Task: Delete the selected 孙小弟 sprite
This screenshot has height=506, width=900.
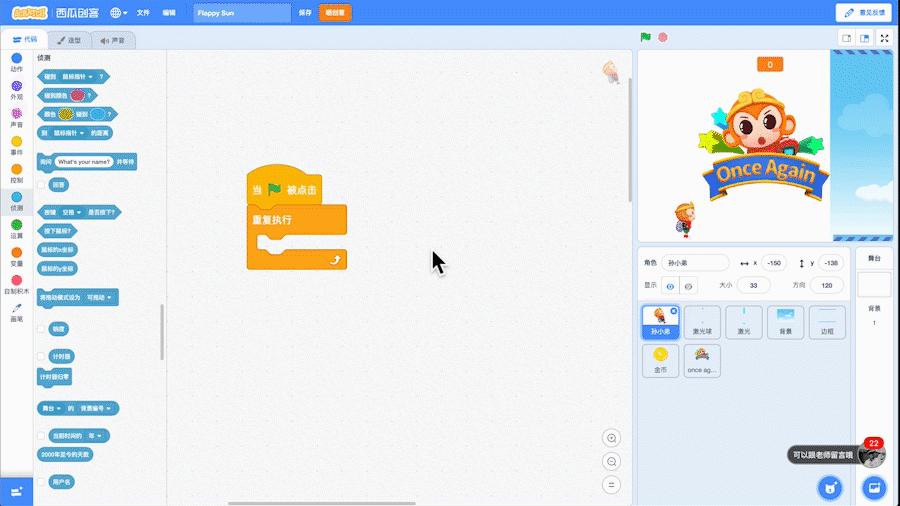Action: tap(674, 311)
